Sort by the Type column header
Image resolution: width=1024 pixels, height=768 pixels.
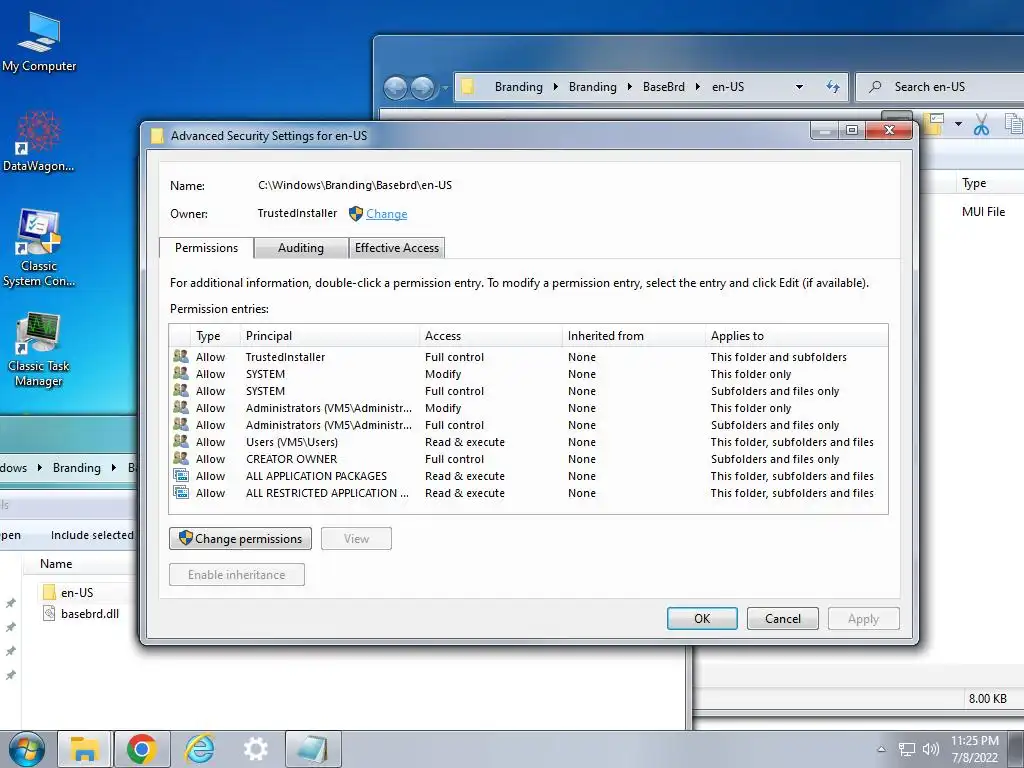pos(216,336)
